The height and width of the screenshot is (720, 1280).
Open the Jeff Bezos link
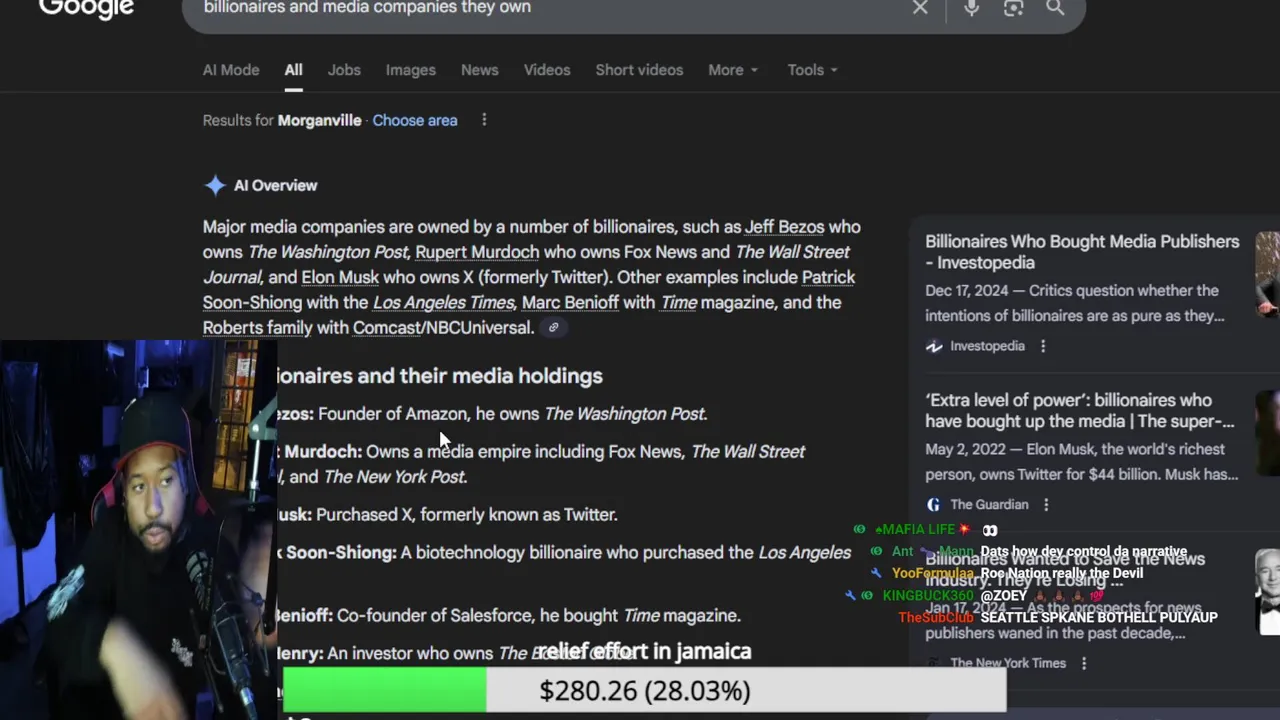784,227
